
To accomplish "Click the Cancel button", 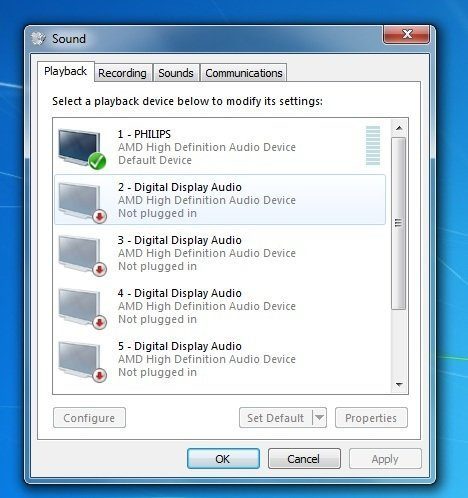I will pyautogui.click(x=304, y=459).
